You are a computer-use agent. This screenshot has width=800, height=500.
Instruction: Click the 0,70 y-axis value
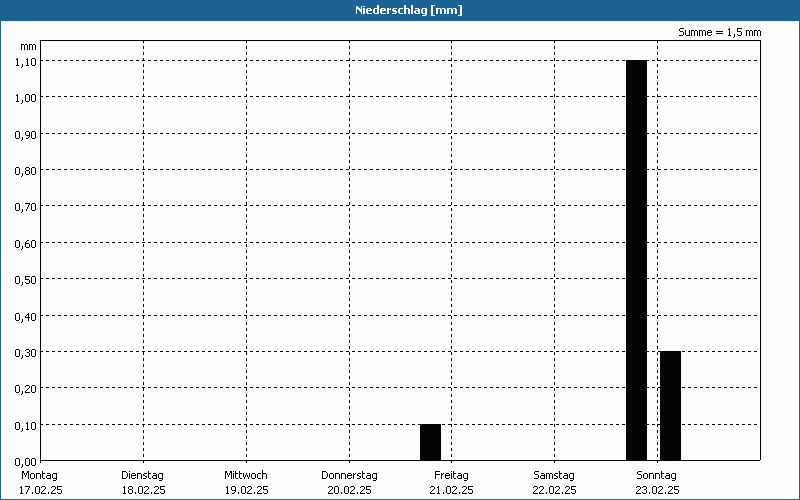(26, 207)
